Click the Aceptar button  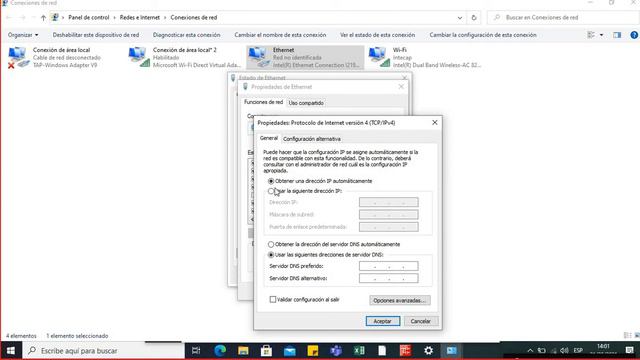coord(383,321)
